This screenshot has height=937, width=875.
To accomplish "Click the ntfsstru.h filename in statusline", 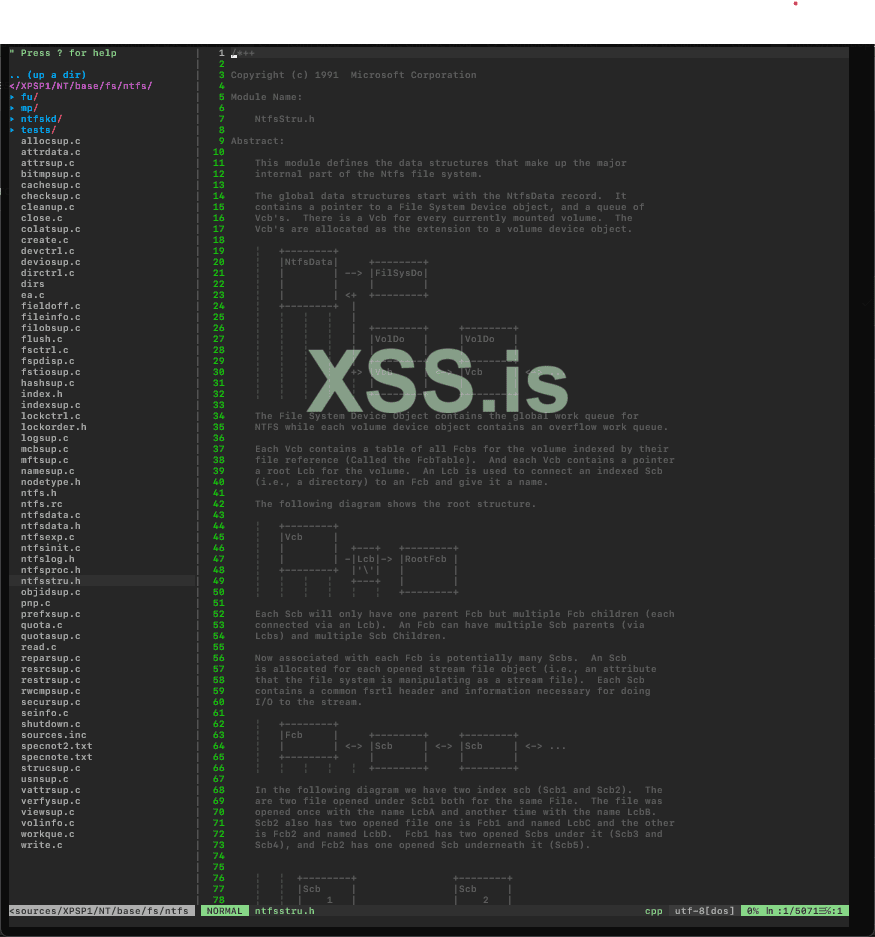I will [x=284, y=911].
